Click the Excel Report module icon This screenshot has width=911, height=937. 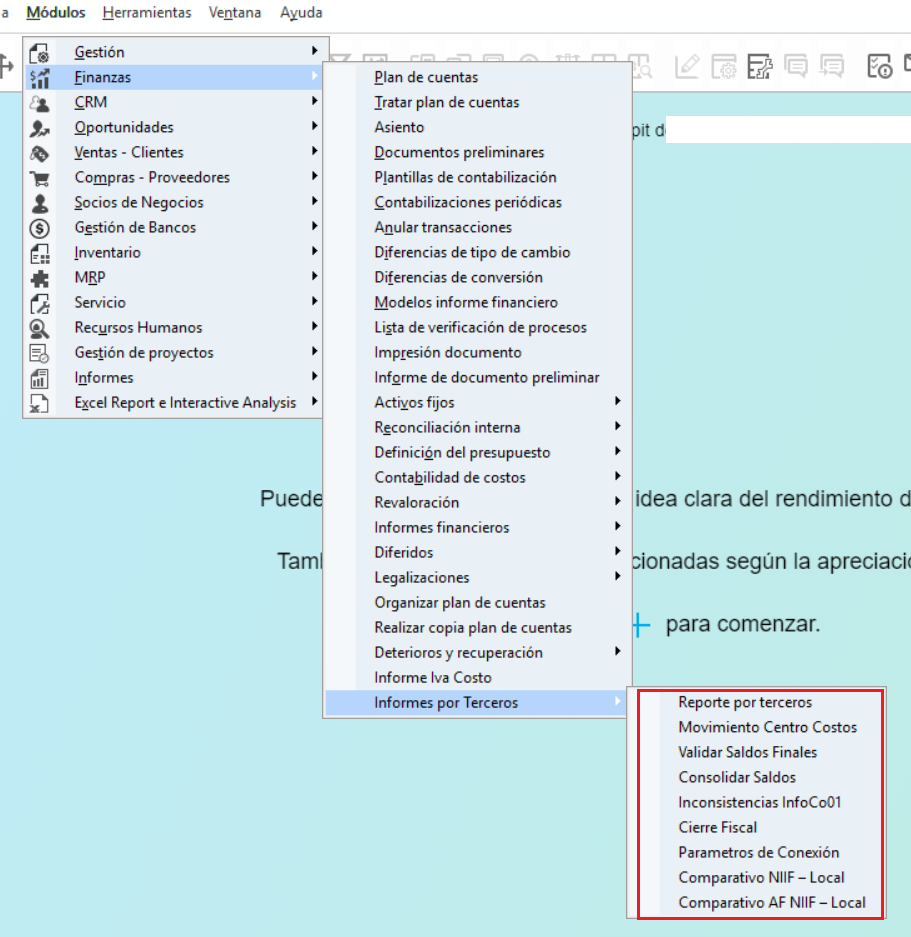[39, 403]
